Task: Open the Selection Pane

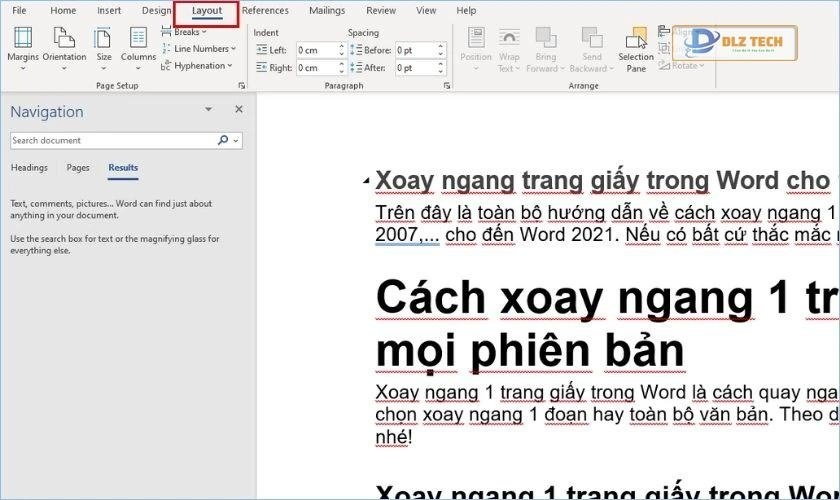Action: point(636,48)
